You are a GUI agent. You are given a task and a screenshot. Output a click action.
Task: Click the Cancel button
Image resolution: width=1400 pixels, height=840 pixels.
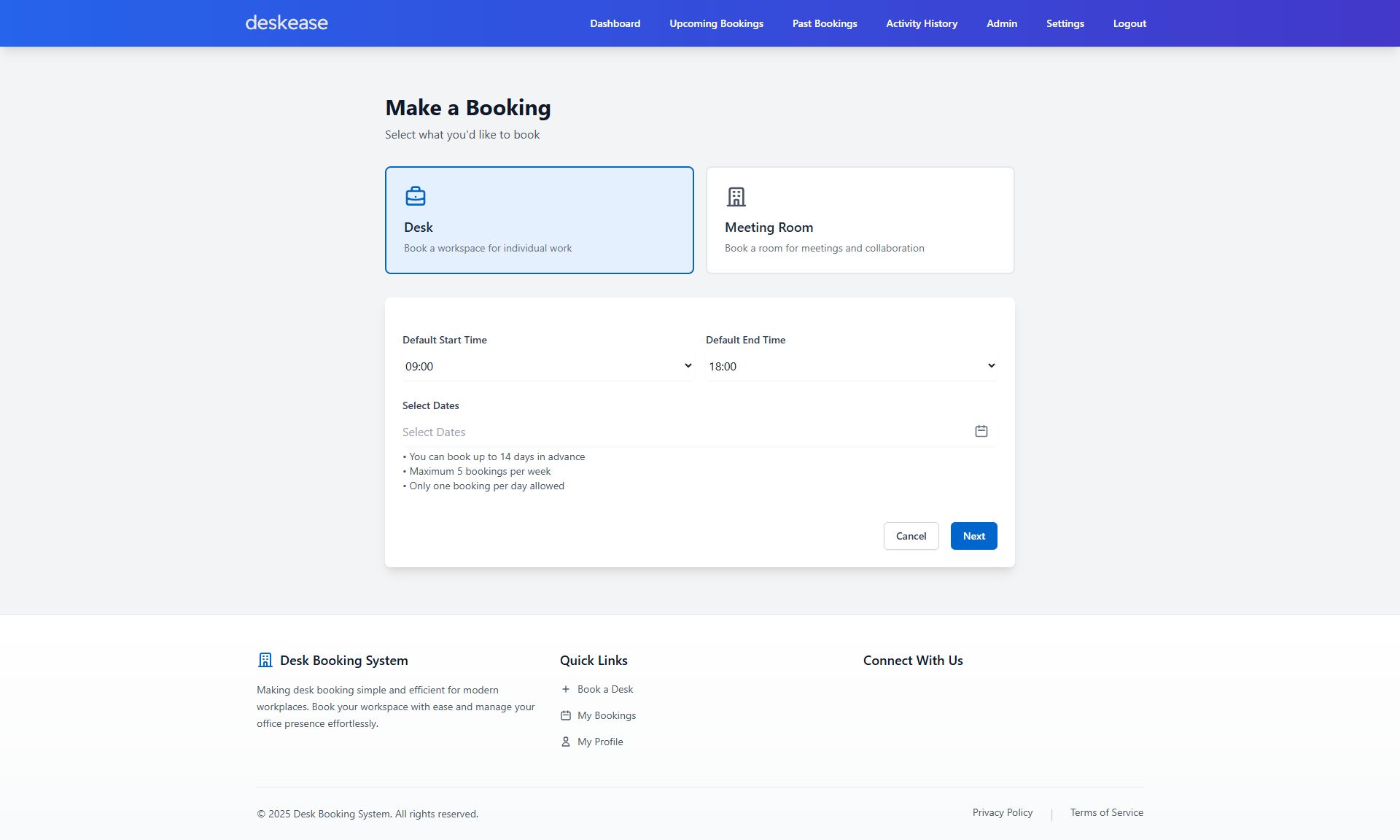tap(911, 536)
